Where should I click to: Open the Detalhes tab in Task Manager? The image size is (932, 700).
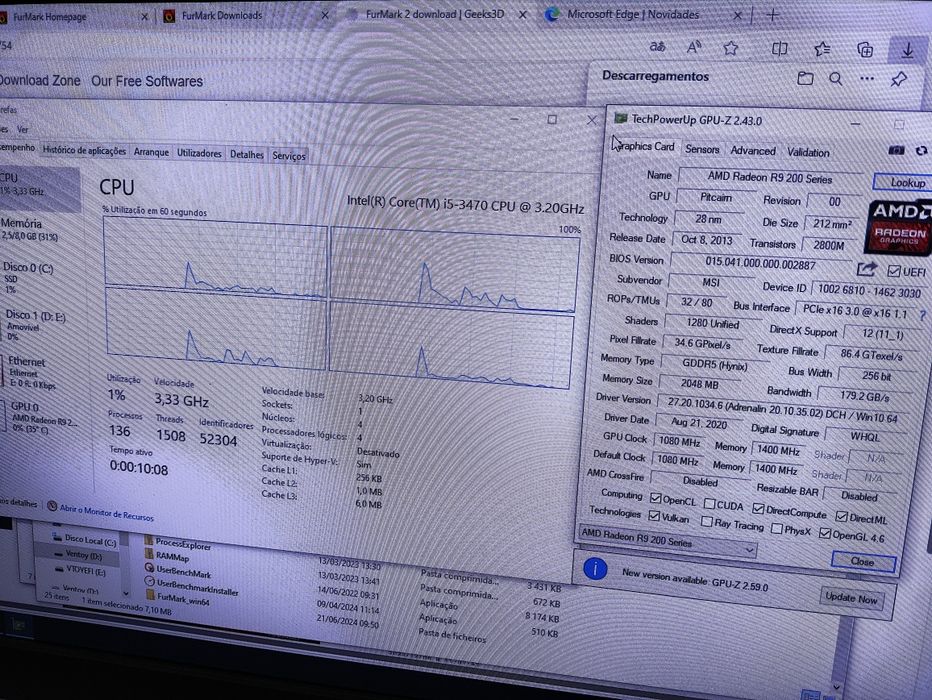[247, 154]
